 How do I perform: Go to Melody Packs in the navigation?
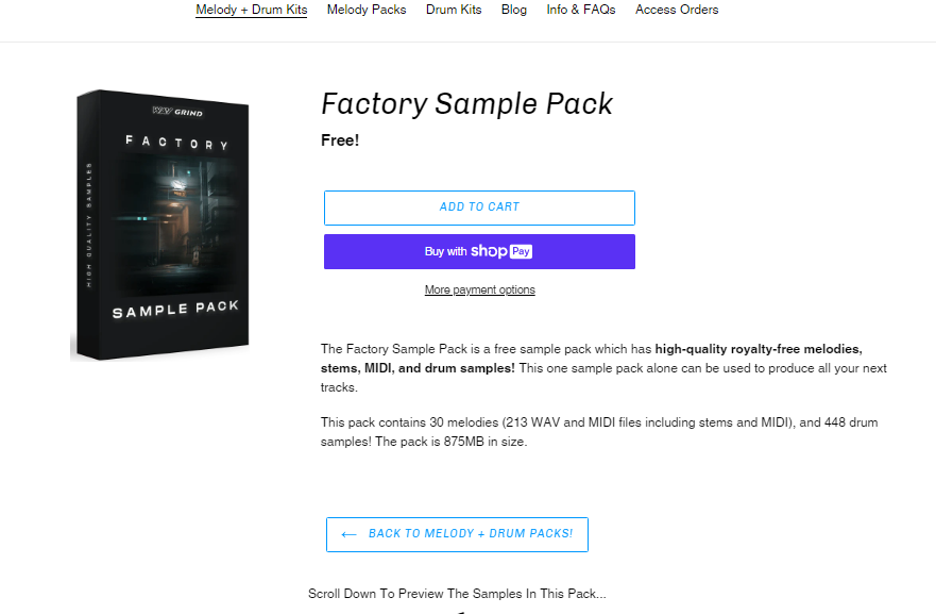click(367, 10)
